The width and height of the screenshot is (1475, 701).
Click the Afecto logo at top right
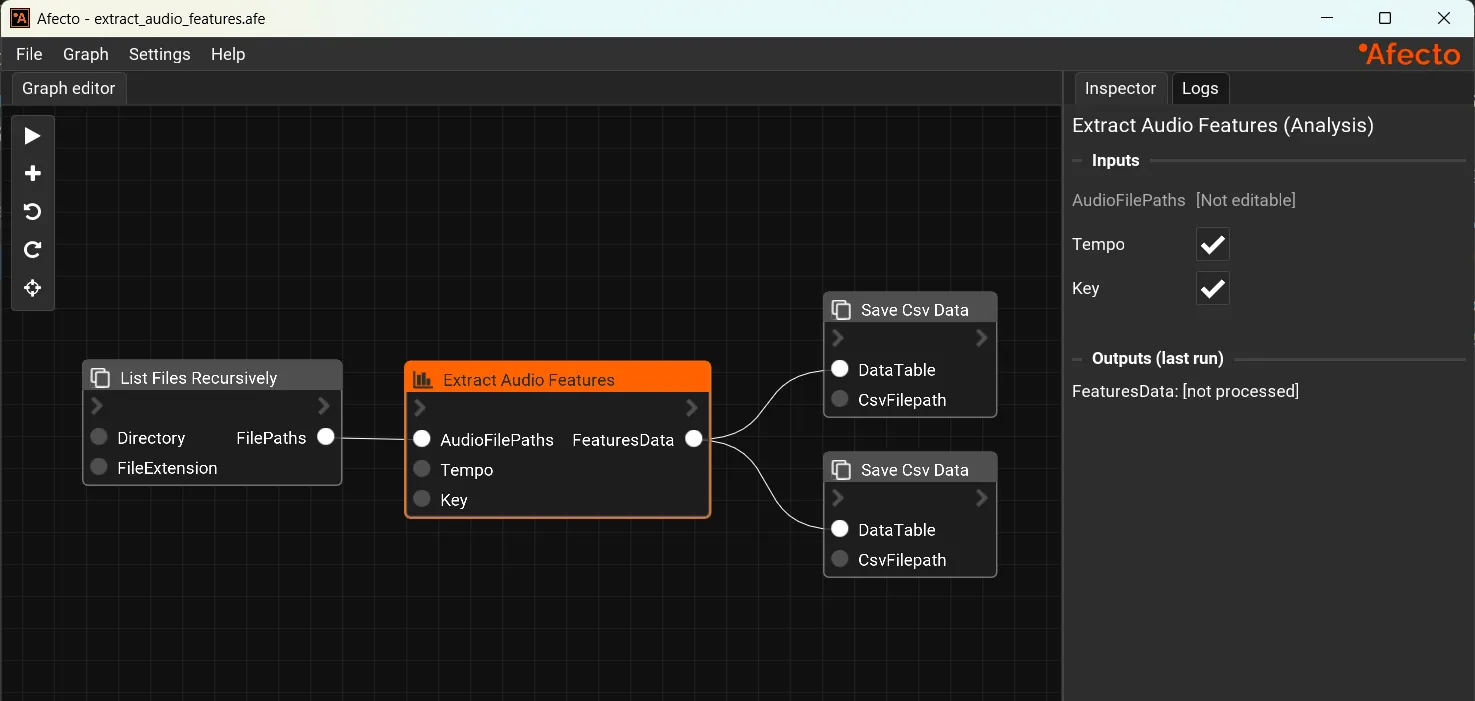pos(1409,54)
